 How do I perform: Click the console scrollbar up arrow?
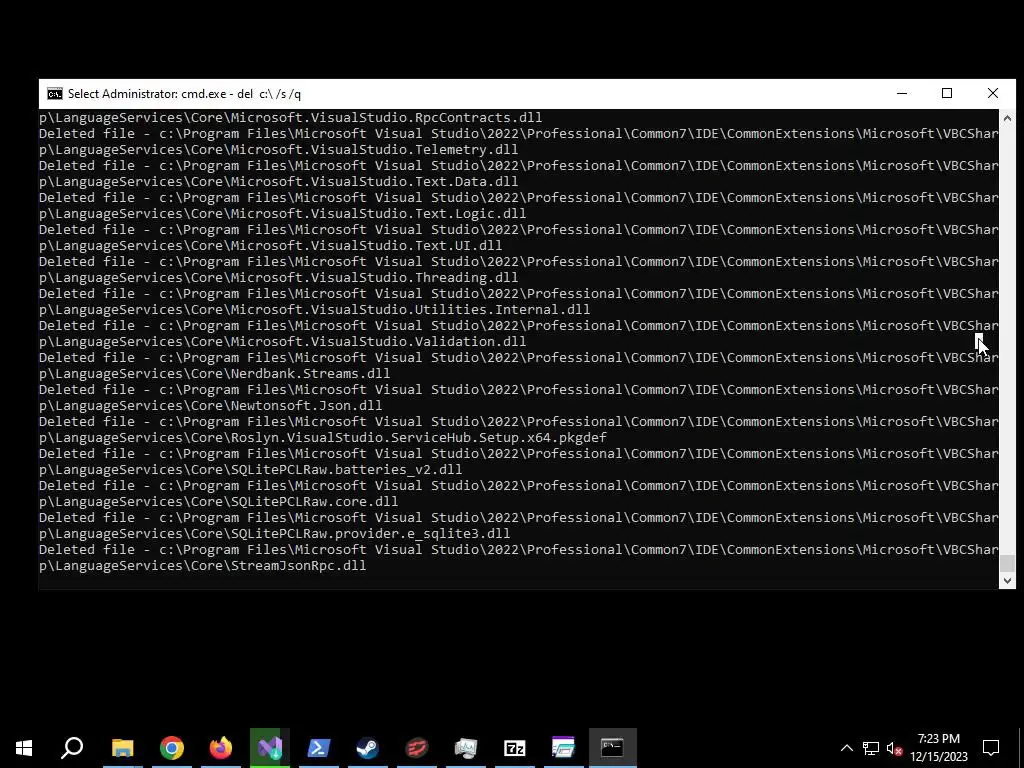1007,118
